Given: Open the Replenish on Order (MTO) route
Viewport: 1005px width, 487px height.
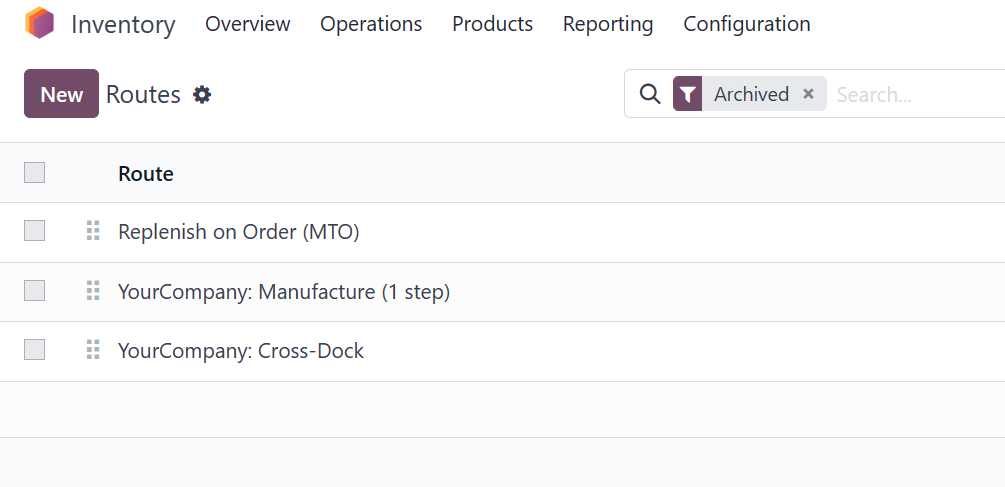Looking at the screenshot, I should point(238,232).
